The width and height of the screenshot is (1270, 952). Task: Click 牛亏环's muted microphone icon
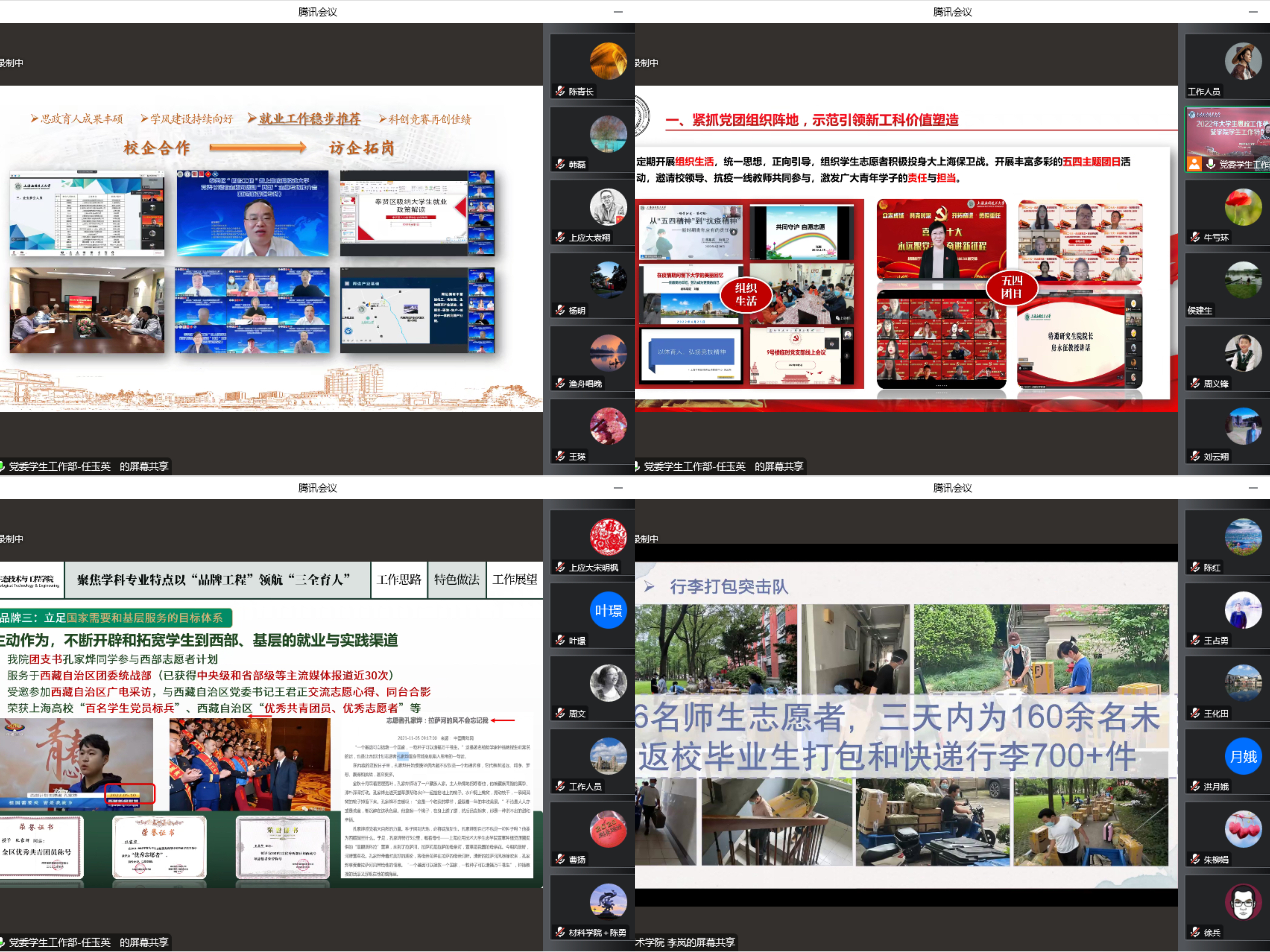(x=1195, y=237)
